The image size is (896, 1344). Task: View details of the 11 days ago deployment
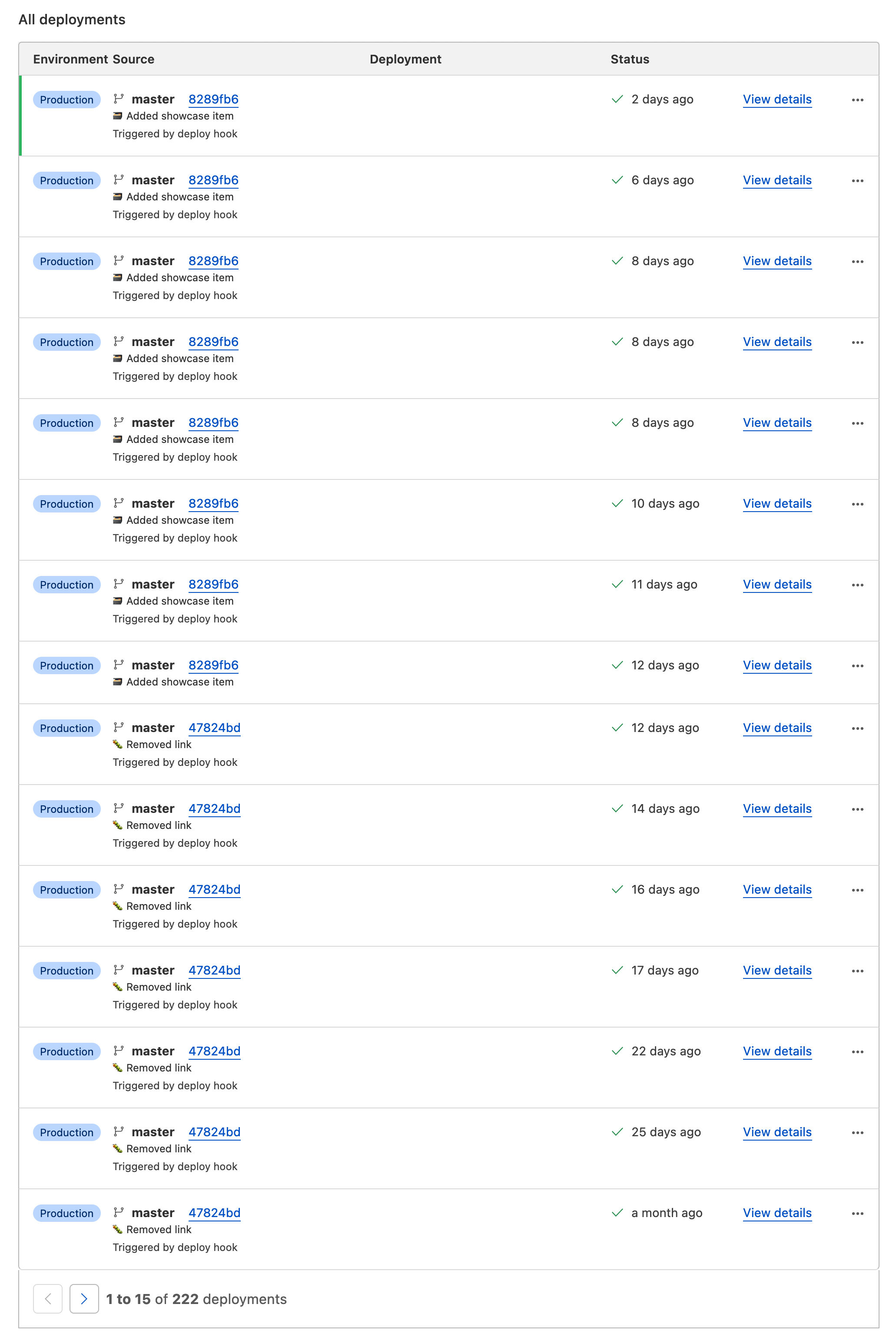(777, 585)
